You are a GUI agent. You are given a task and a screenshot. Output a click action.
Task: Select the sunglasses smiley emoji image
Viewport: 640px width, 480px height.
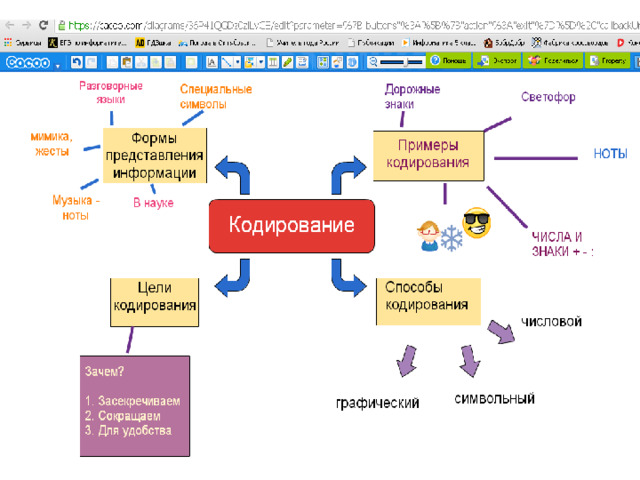click(476, 223)
